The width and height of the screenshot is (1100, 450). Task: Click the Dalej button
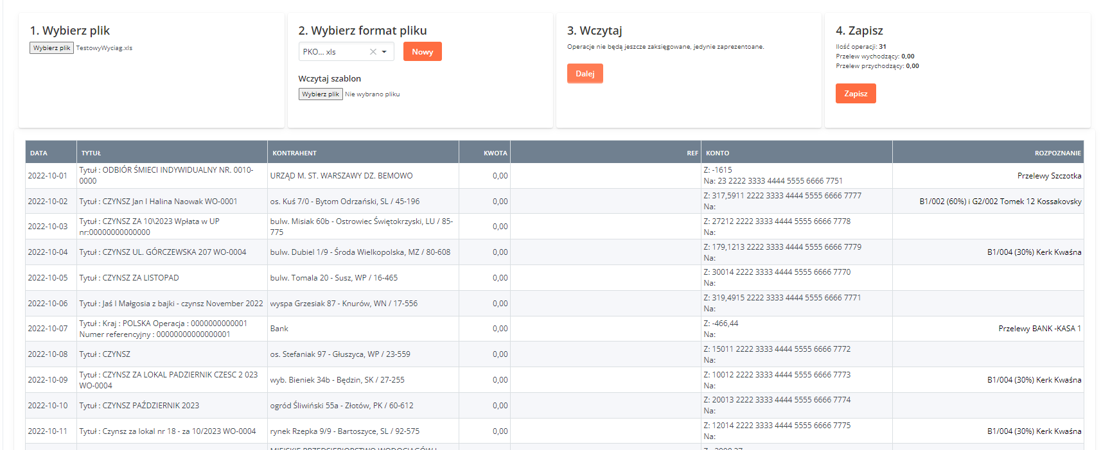pos(585,73)
